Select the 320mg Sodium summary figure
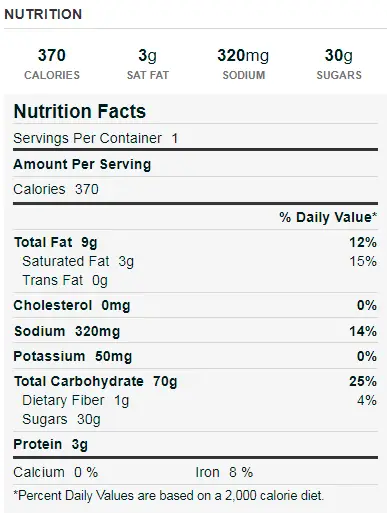Screen dimensions: 387x513 pyautogui.click(x=243, y=64)
